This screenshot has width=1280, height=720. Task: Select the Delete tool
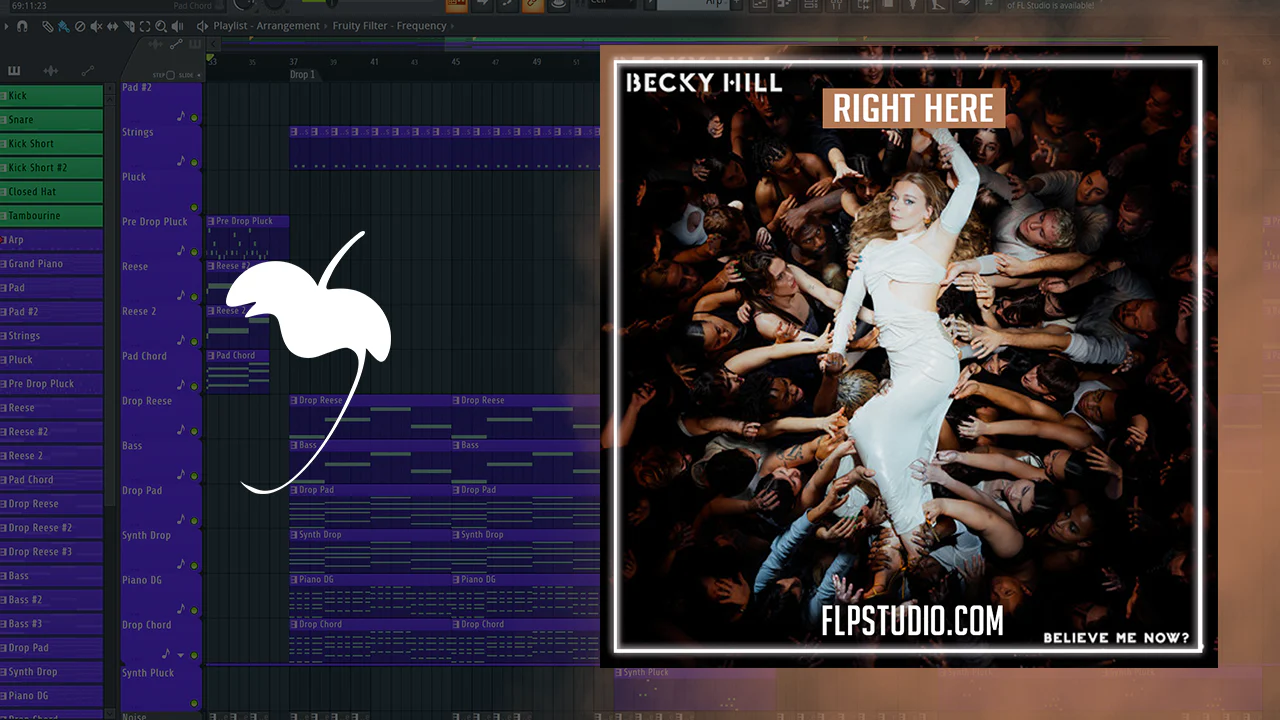(x=80, y=26)
